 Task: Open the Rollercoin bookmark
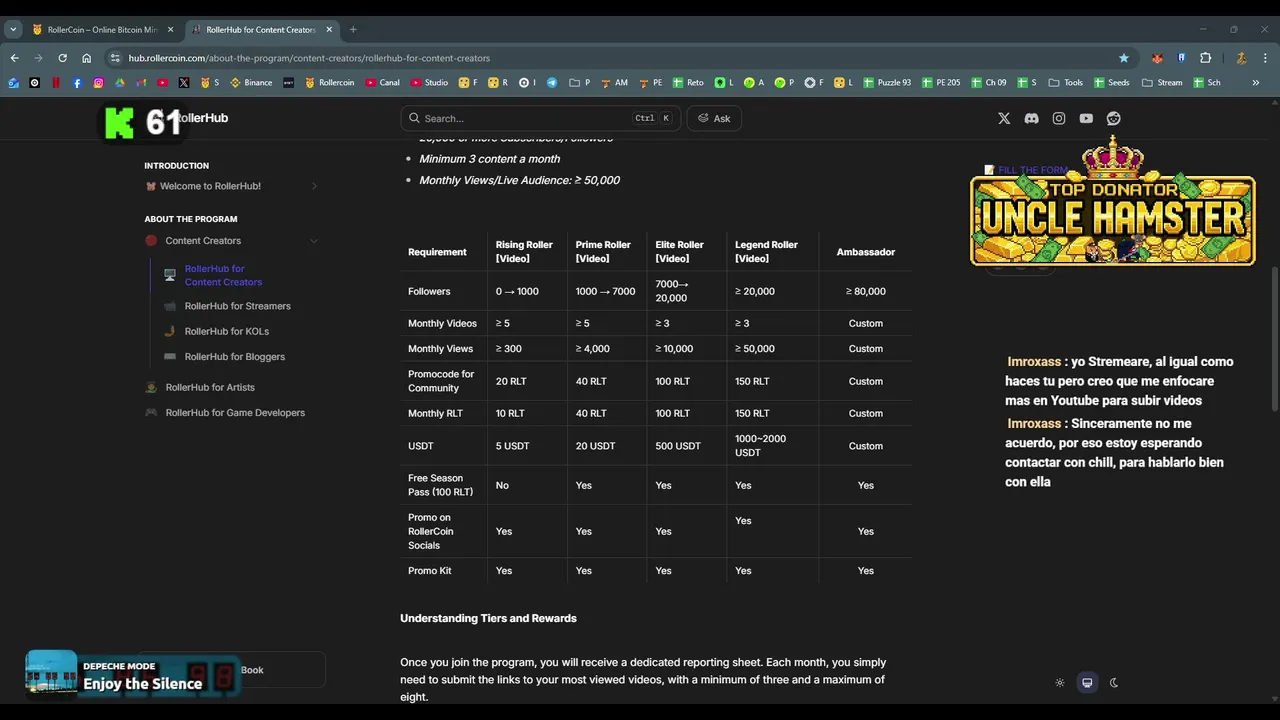point(329,83)
